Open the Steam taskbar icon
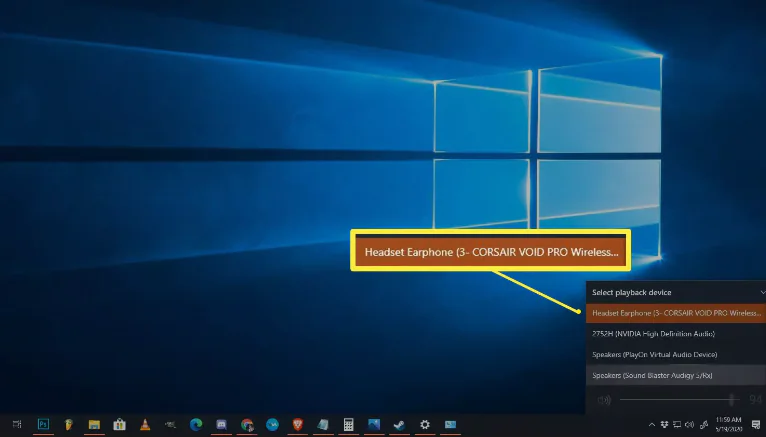The image size is (766, 437). click(x=400, y=425)
